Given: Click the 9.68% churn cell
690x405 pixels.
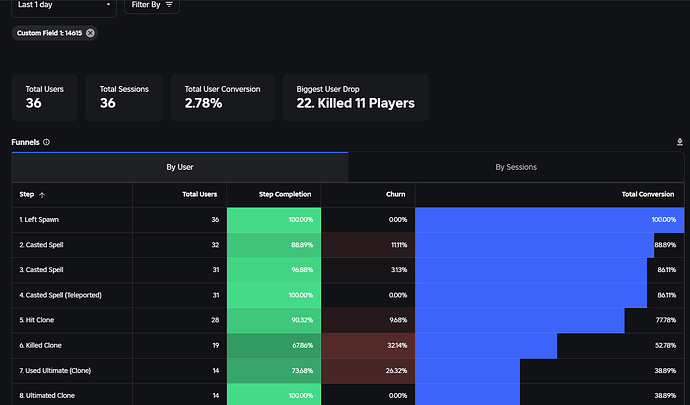Looking at the screenshot, I should pyautogui.click(x=368, y=320).
